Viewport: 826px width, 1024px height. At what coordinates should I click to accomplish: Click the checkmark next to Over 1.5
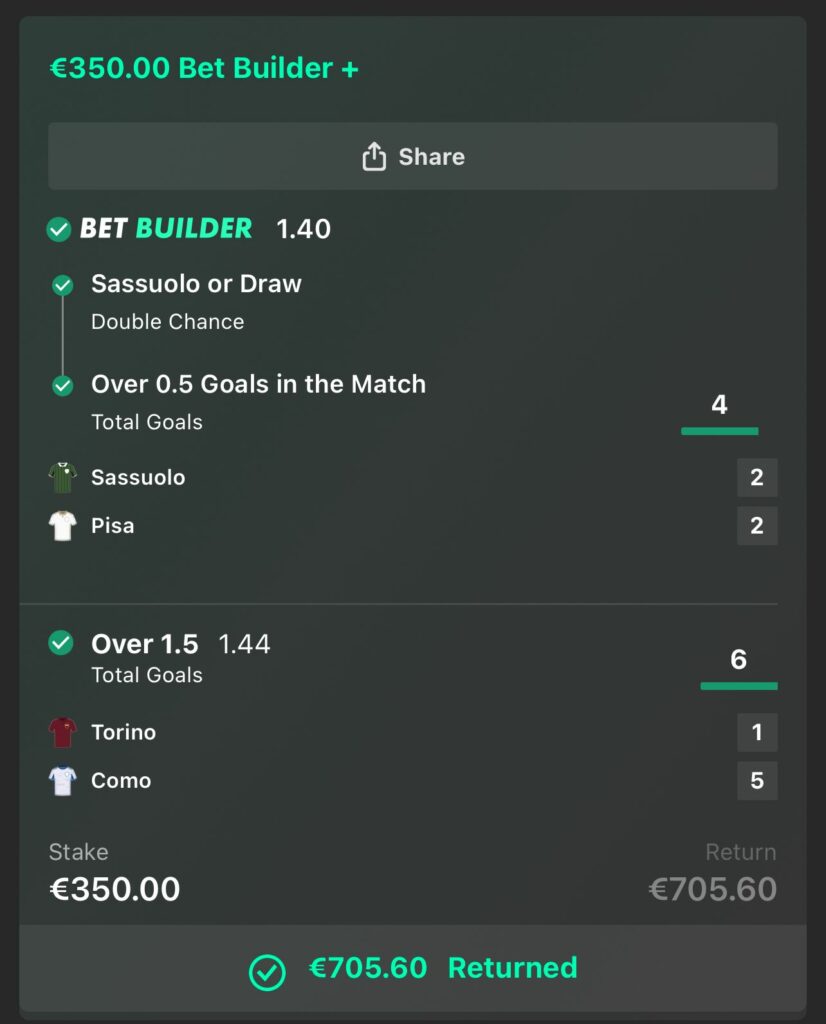tap(62, 645)
